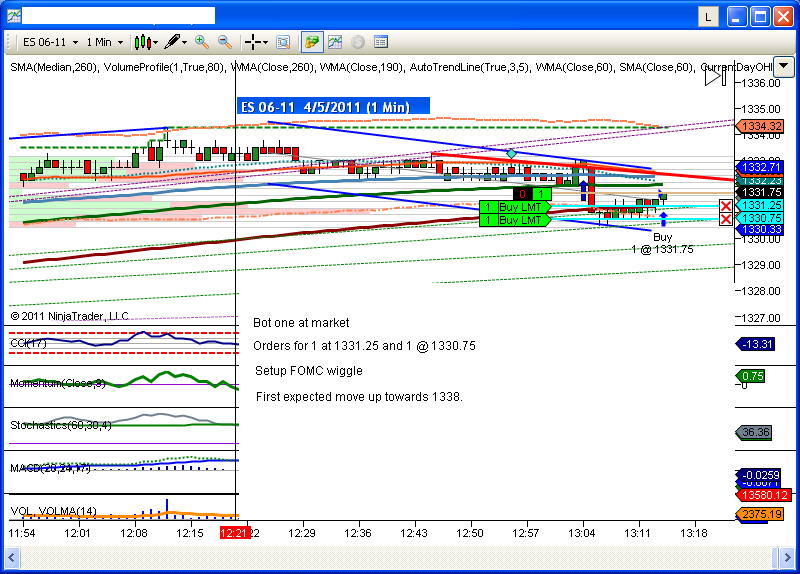Click the cyan 1330.75 price marker
The width and height of the screenshot is (800, 574).
point(760,218)
